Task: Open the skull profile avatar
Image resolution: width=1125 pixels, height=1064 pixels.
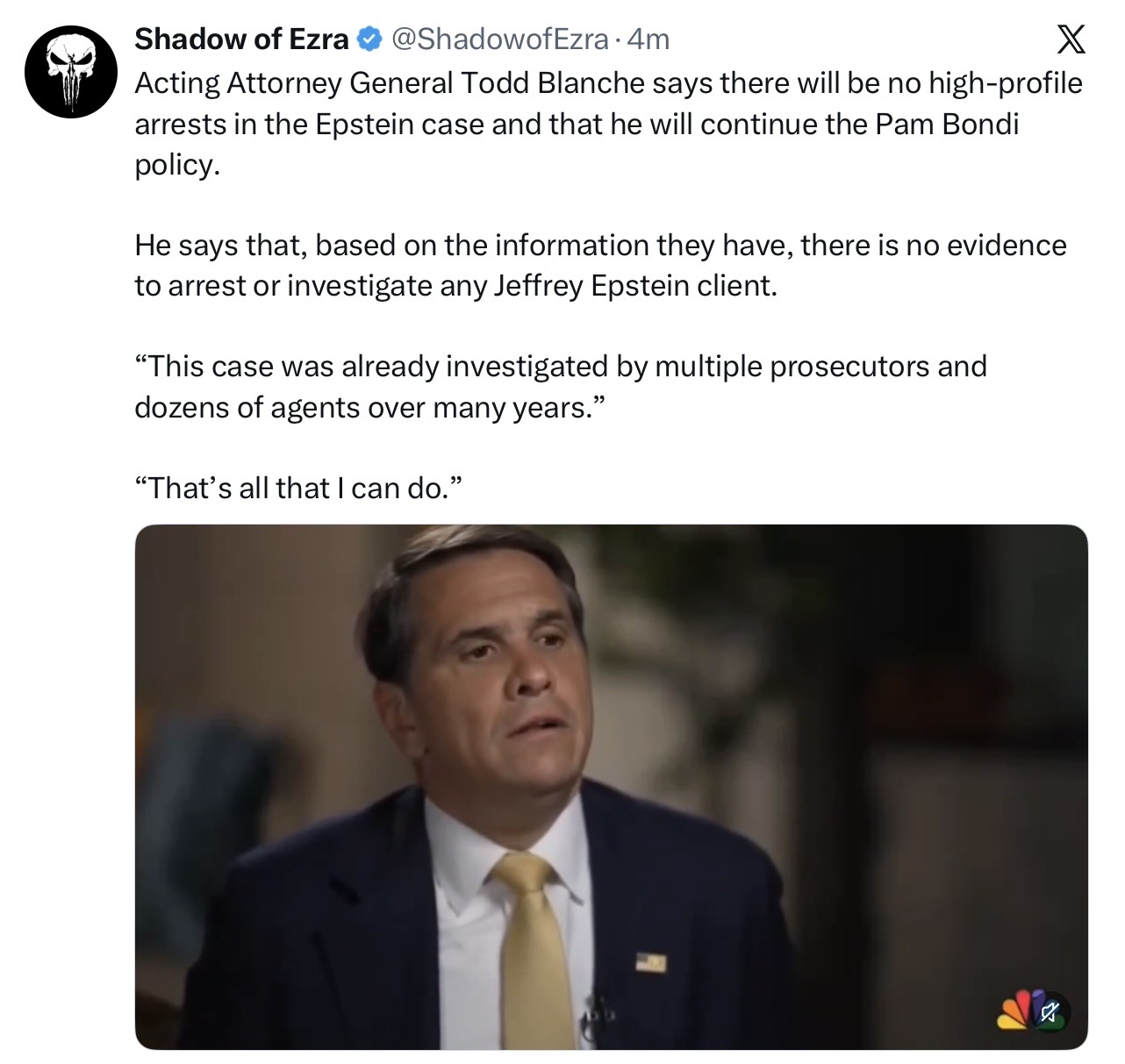Action: click(x=70, y=72)
